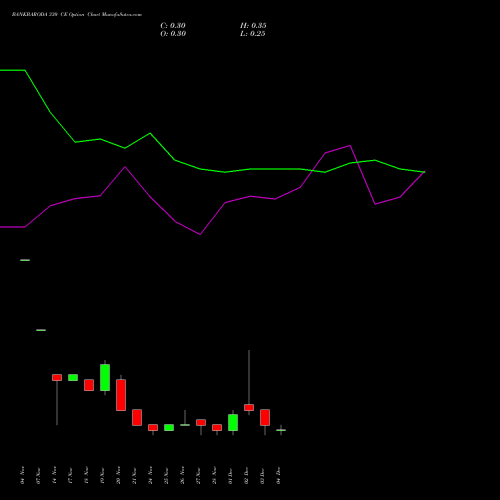Click the 25 Nov date label

click(x=166, y=475)
